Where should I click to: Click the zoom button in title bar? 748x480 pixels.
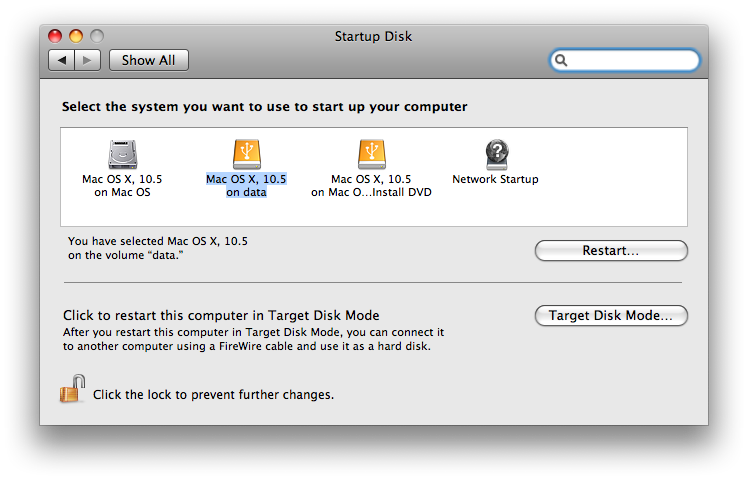point(97,37)
